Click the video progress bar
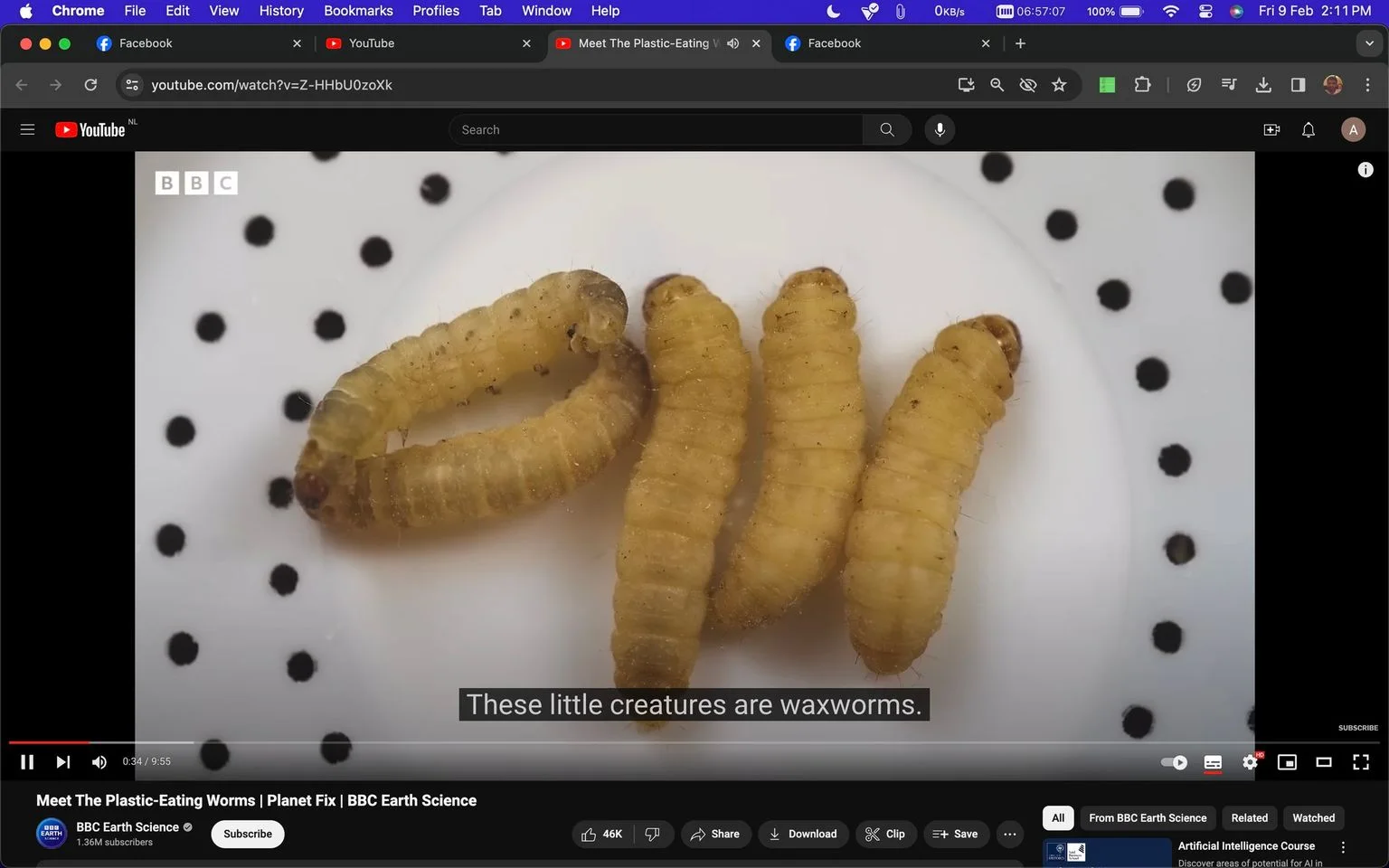The height and width of the screenshot is (868, 1389). pyautogui.click(x=694, y=742)
